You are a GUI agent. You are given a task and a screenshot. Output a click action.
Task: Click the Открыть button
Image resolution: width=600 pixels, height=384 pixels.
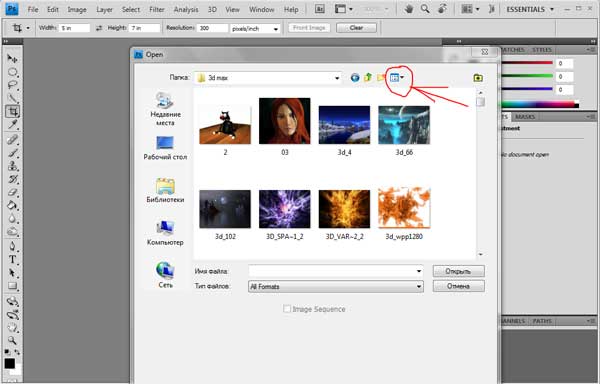458,271
